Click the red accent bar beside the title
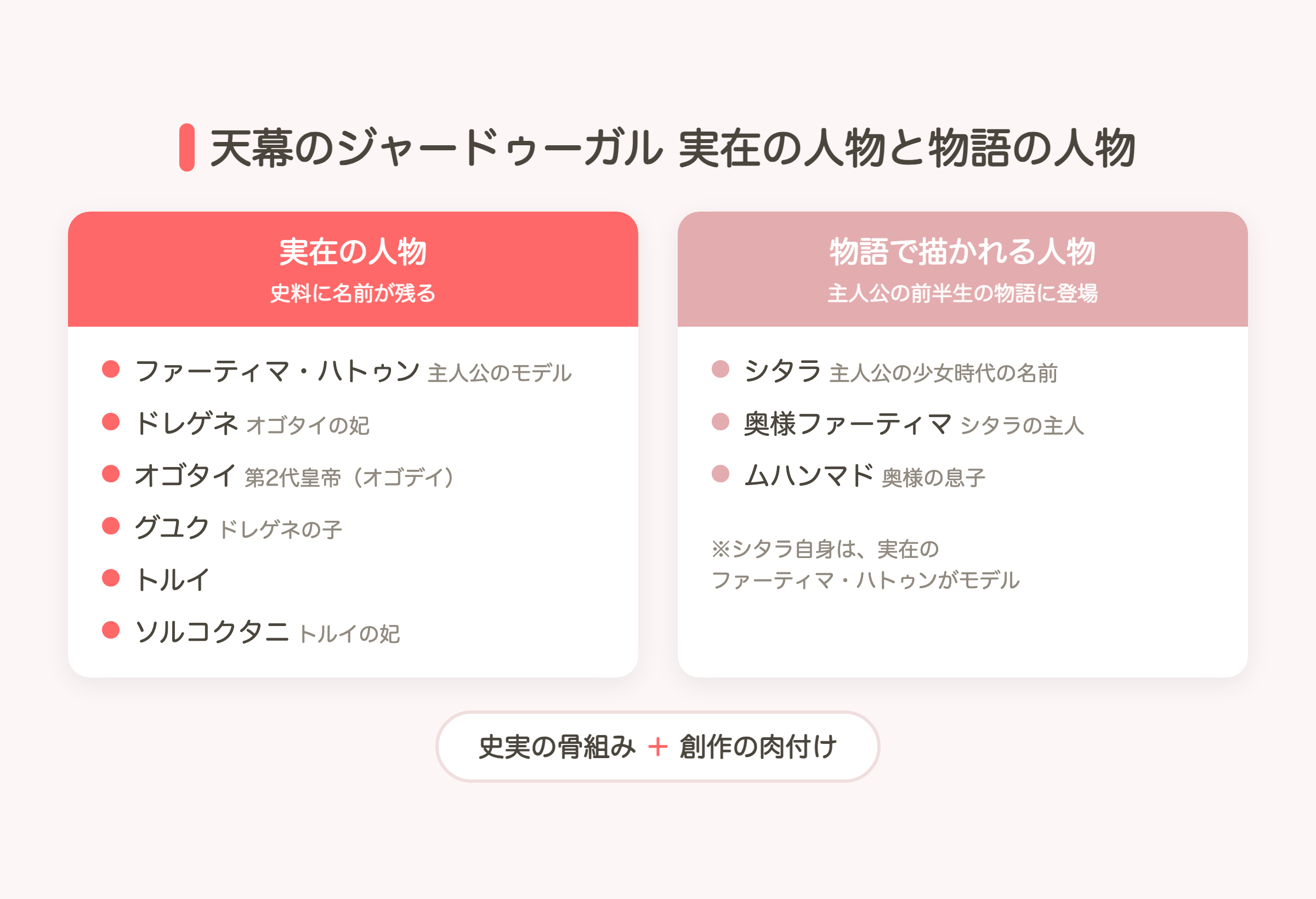Screen dimensions: 1316x899 coord(187,148)
